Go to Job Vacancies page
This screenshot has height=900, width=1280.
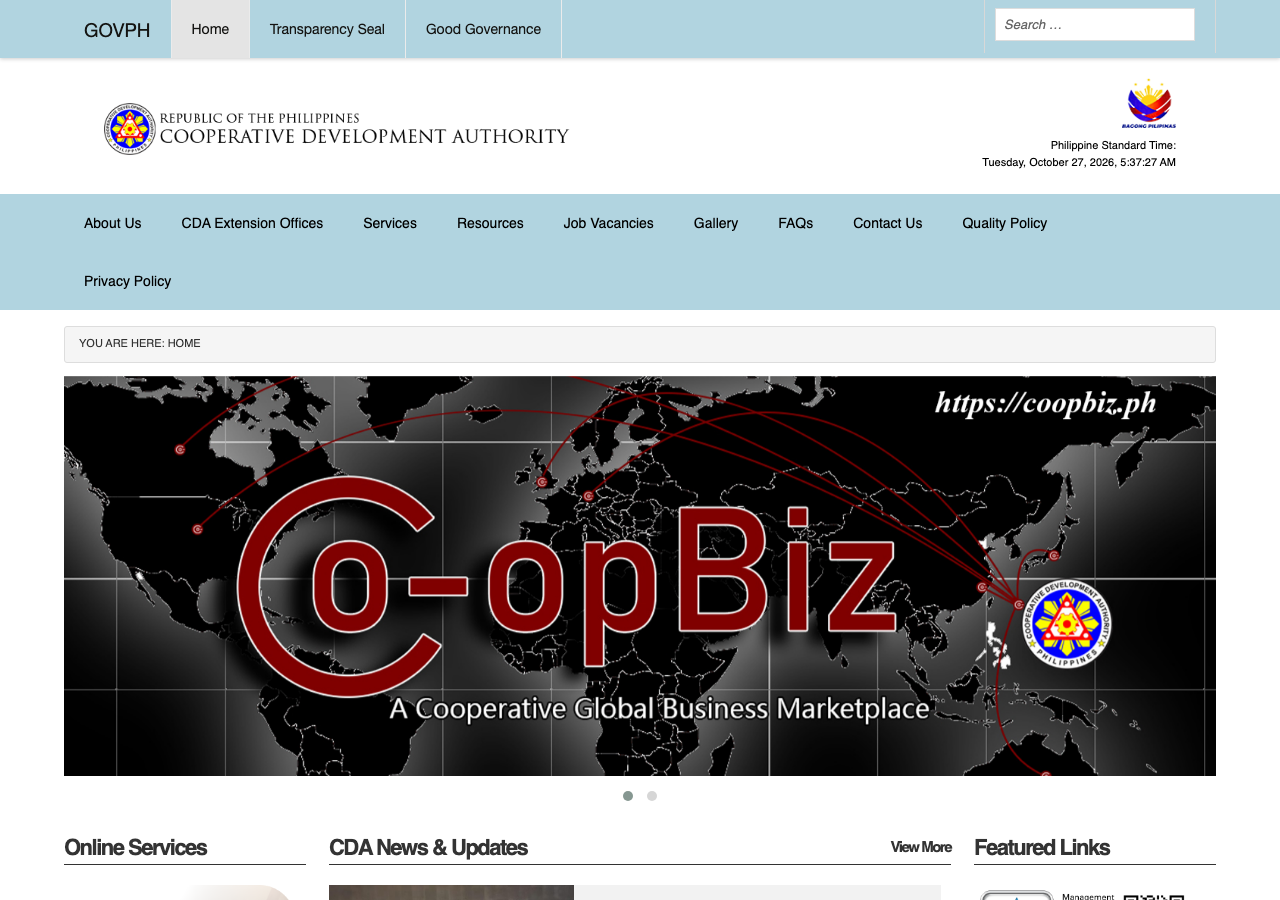click(x=609, y=223)
